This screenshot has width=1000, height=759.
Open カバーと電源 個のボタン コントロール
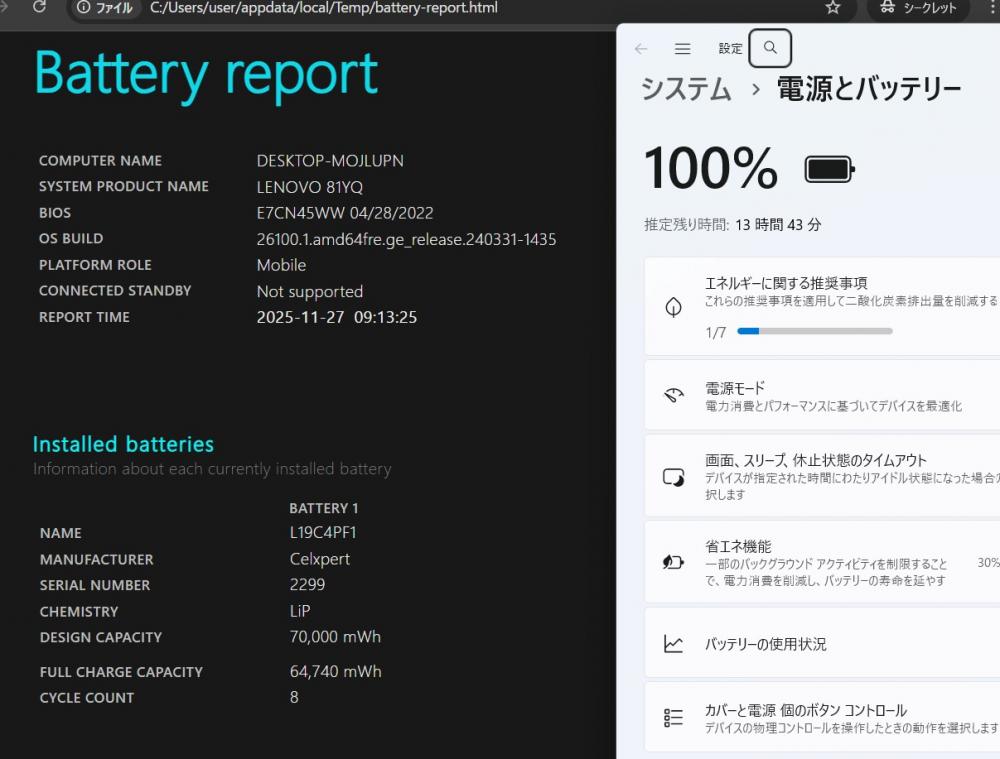pyautogui.click(x=822, y=718)
